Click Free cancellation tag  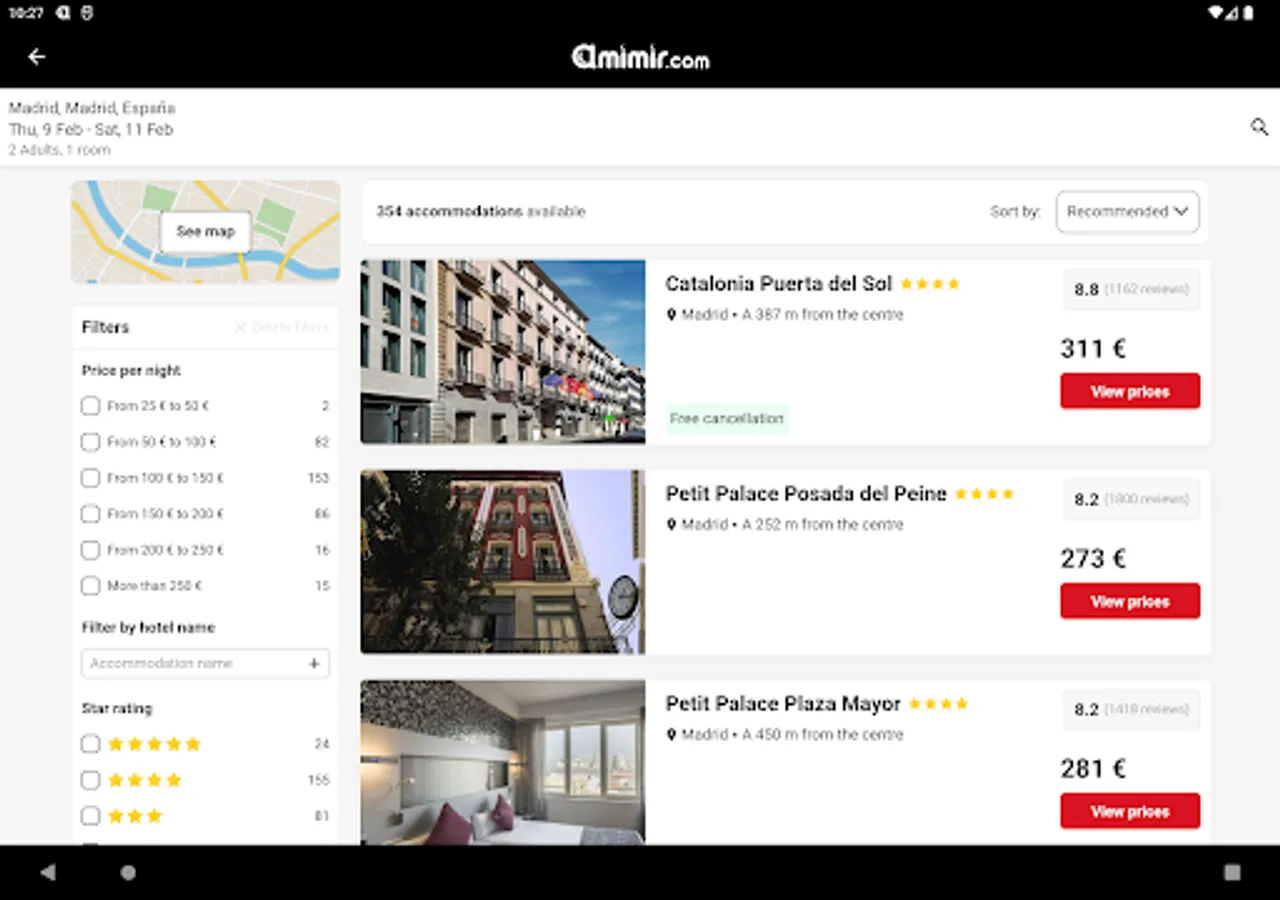click(x=727, y=419)
